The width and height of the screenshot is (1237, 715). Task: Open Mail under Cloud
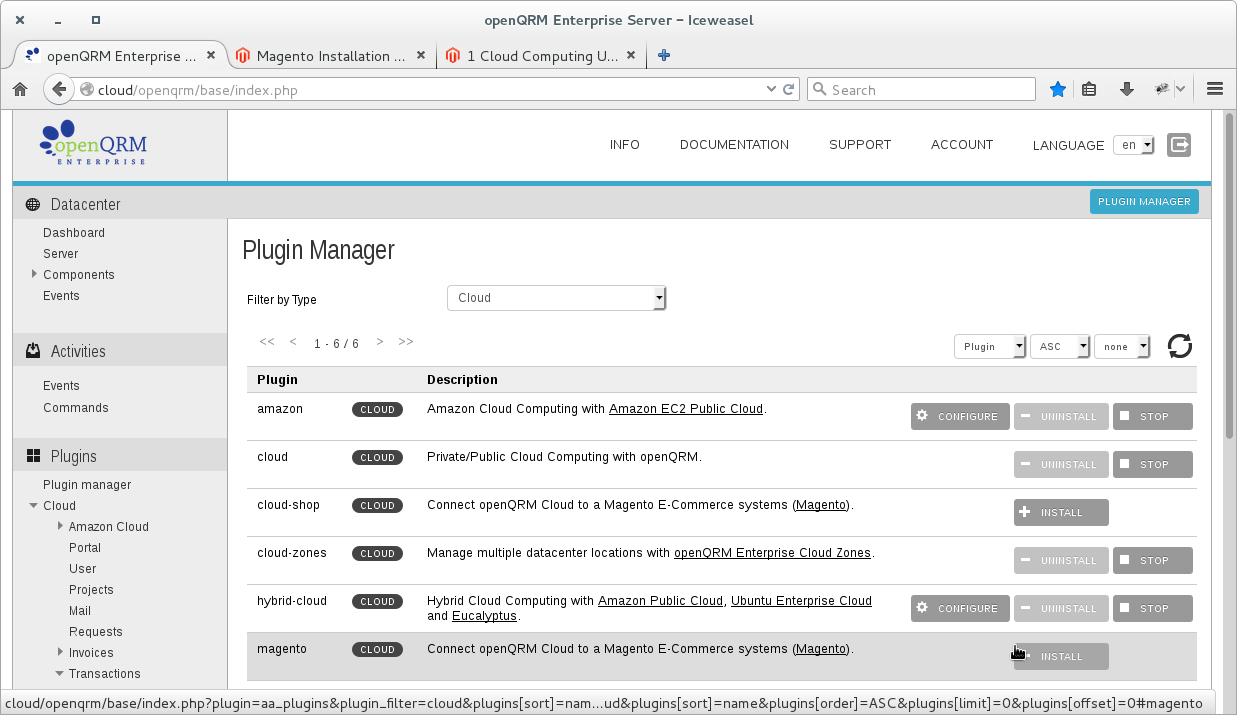[80, 611]
